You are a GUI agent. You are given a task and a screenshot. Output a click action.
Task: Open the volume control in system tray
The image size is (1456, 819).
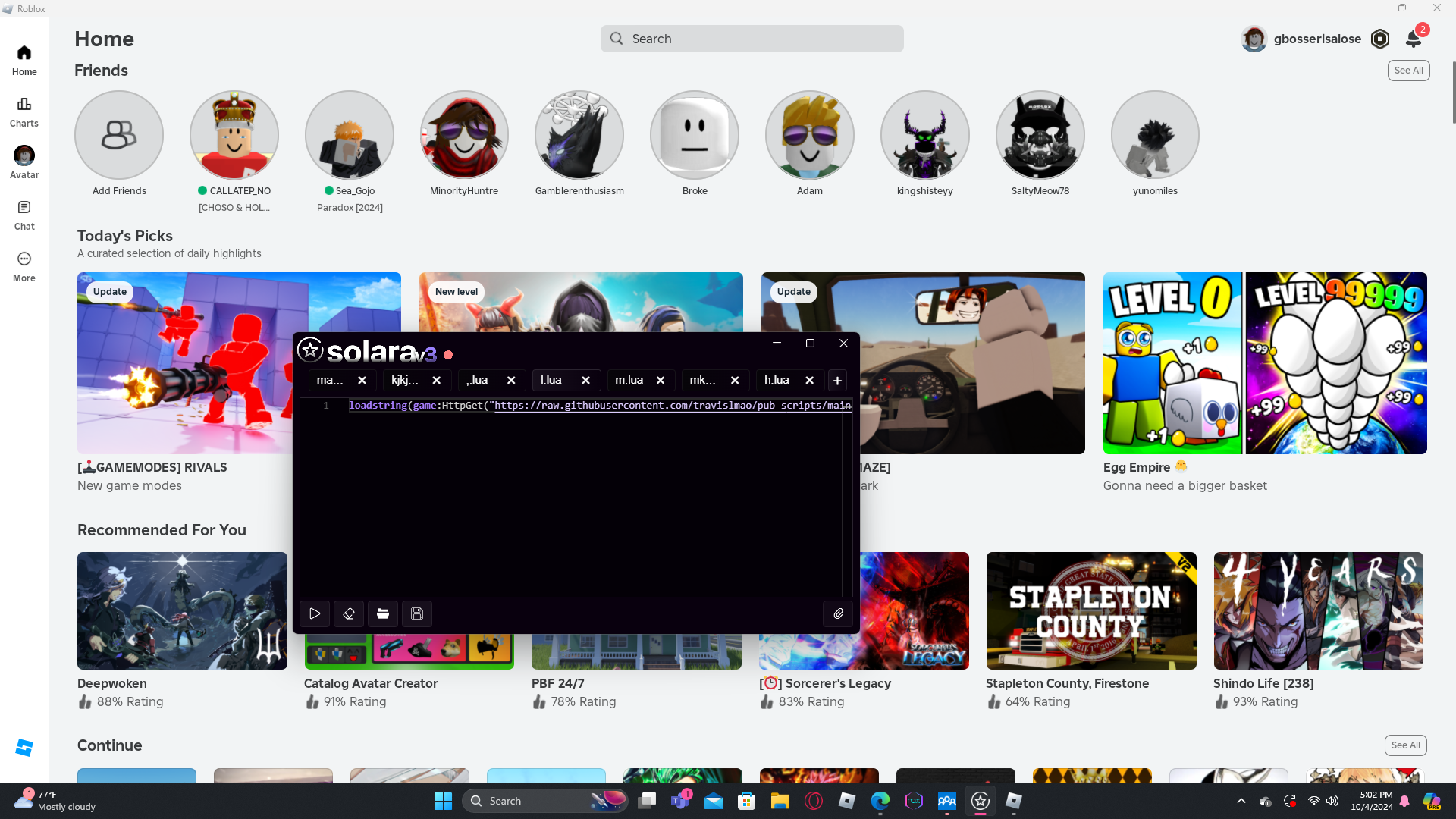(1332, 801)
